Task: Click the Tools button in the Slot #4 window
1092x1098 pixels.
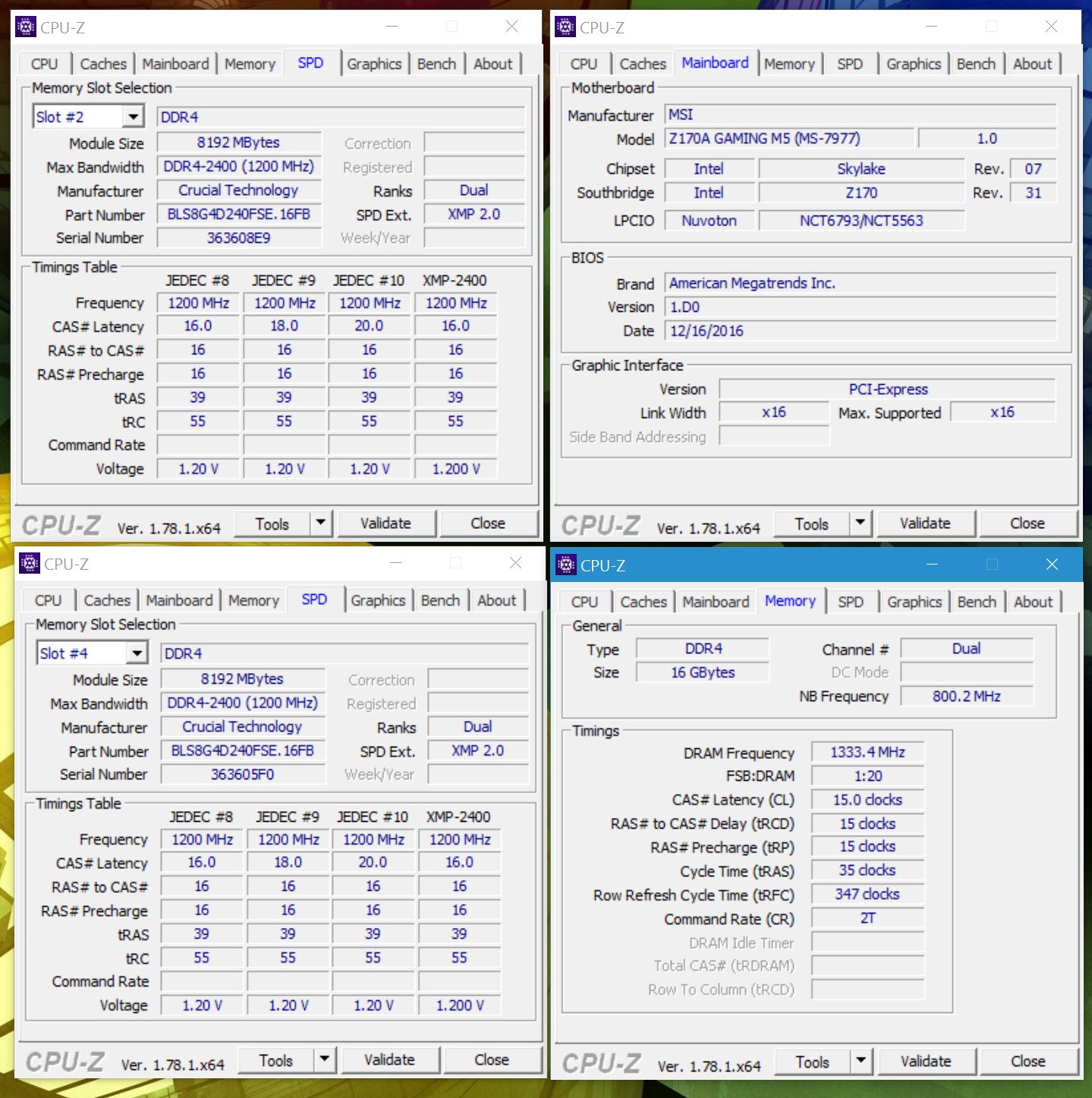Action: 276,1060
